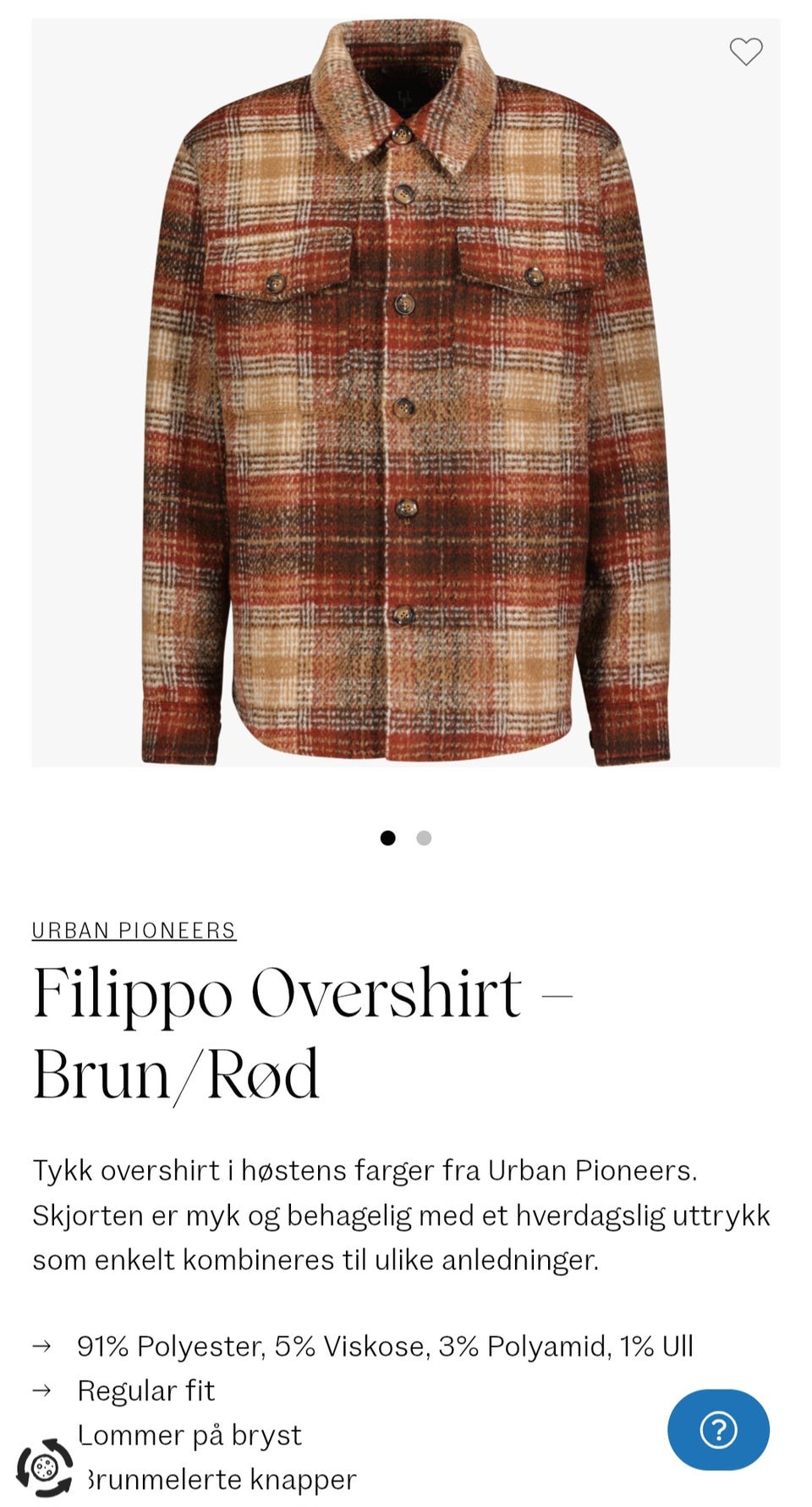Select the first black carousel dot
Screen dimensions: 812x1507
(387, 838)
